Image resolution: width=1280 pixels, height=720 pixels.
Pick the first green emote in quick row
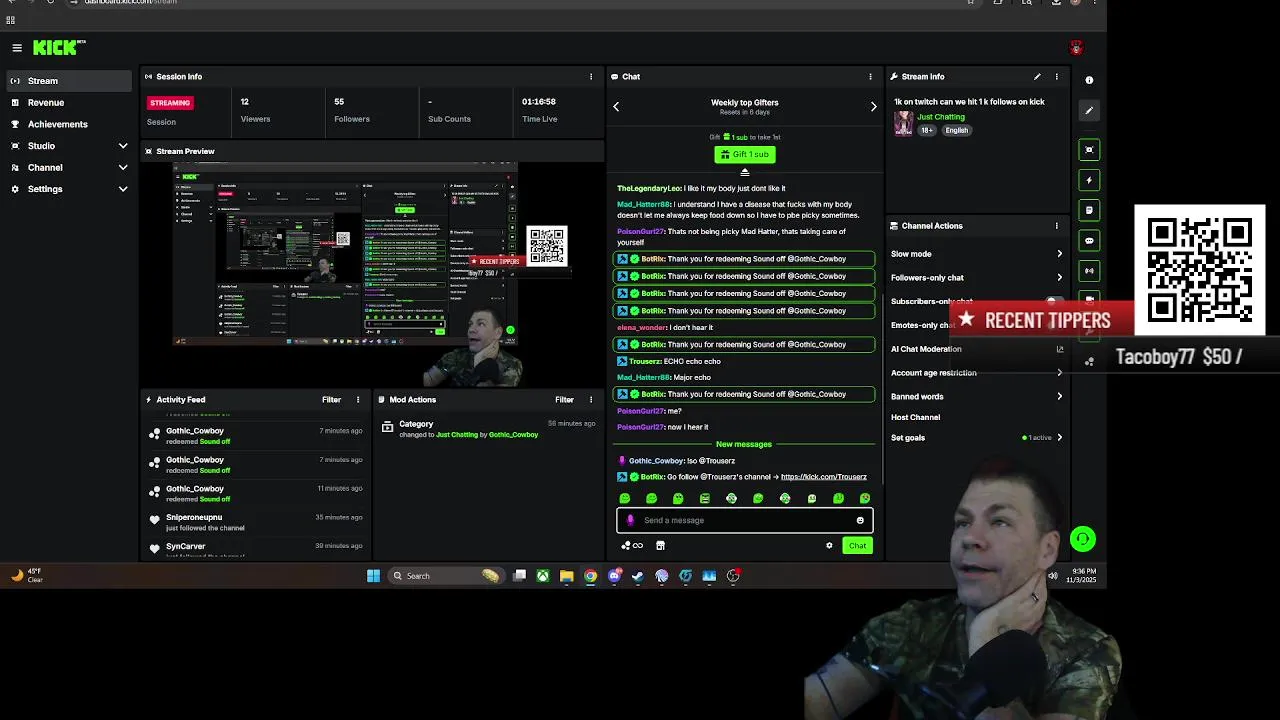click(x=625, y=498)
